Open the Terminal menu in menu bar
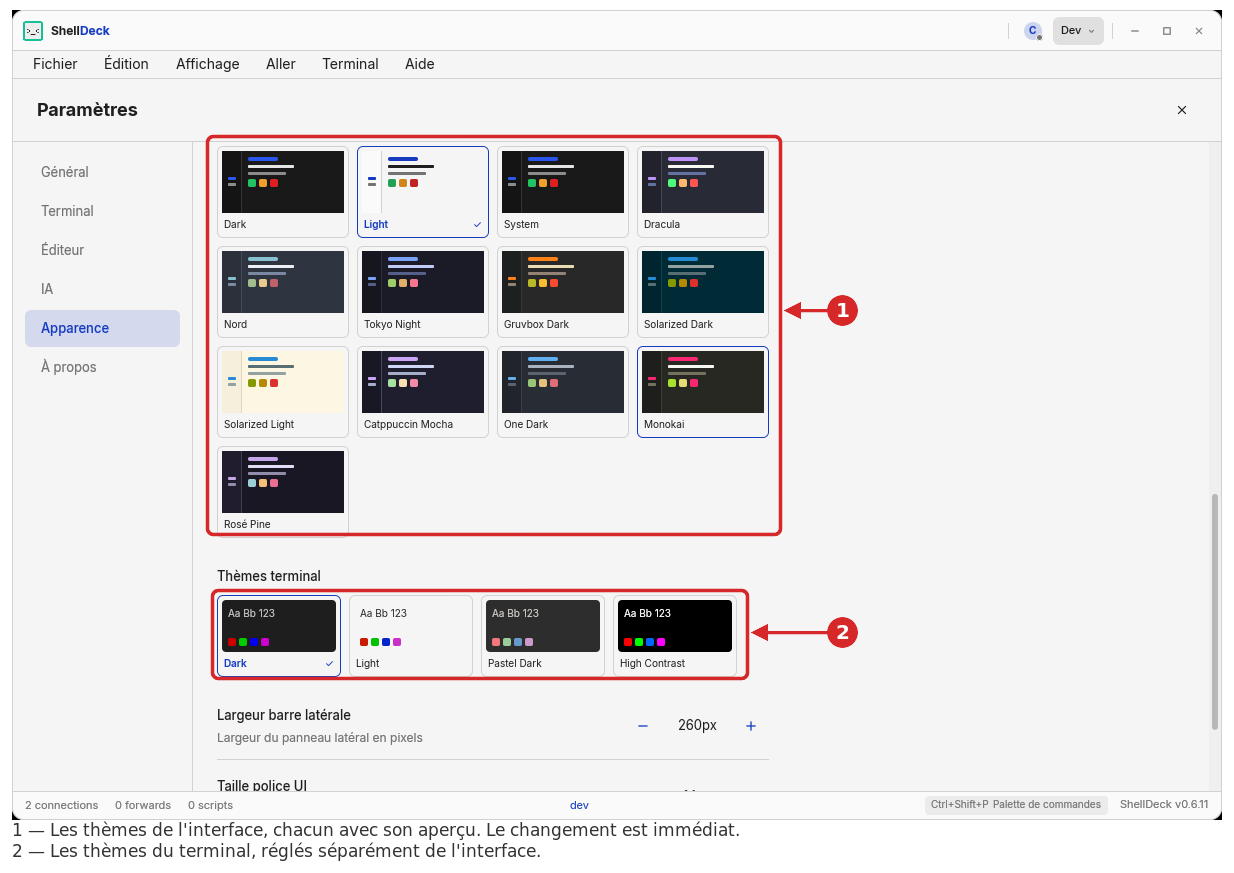Viewport: 1234px width, 873px height. coord(350,64)
